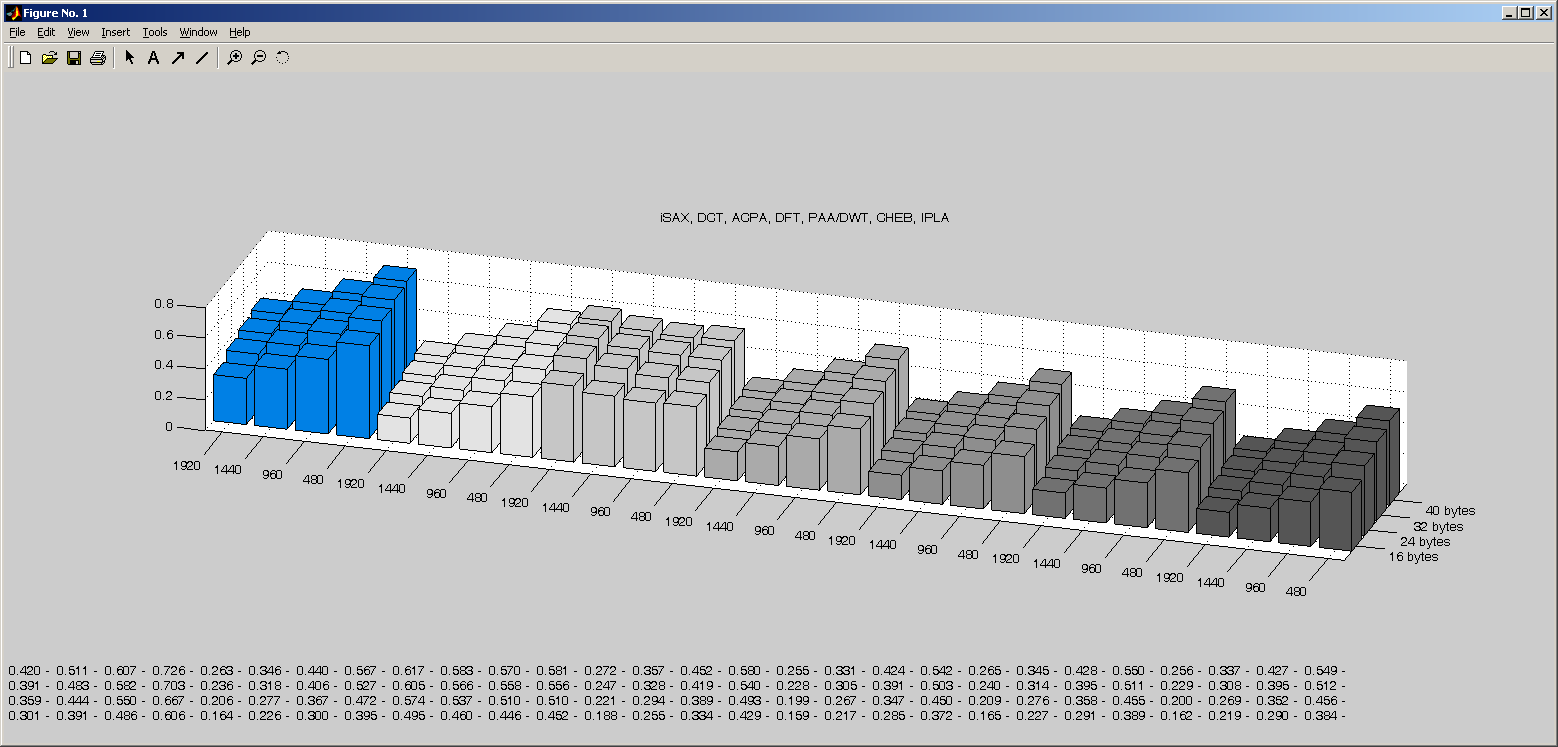1558x747 pixels.
Task: Open the Help menu
Action: point(240,32)
